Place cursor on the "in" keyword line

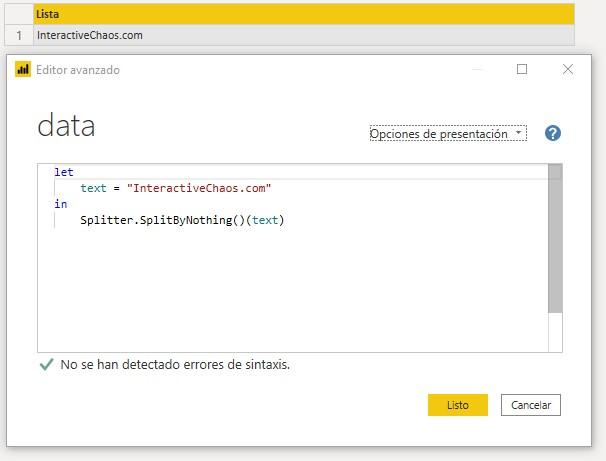61,204
